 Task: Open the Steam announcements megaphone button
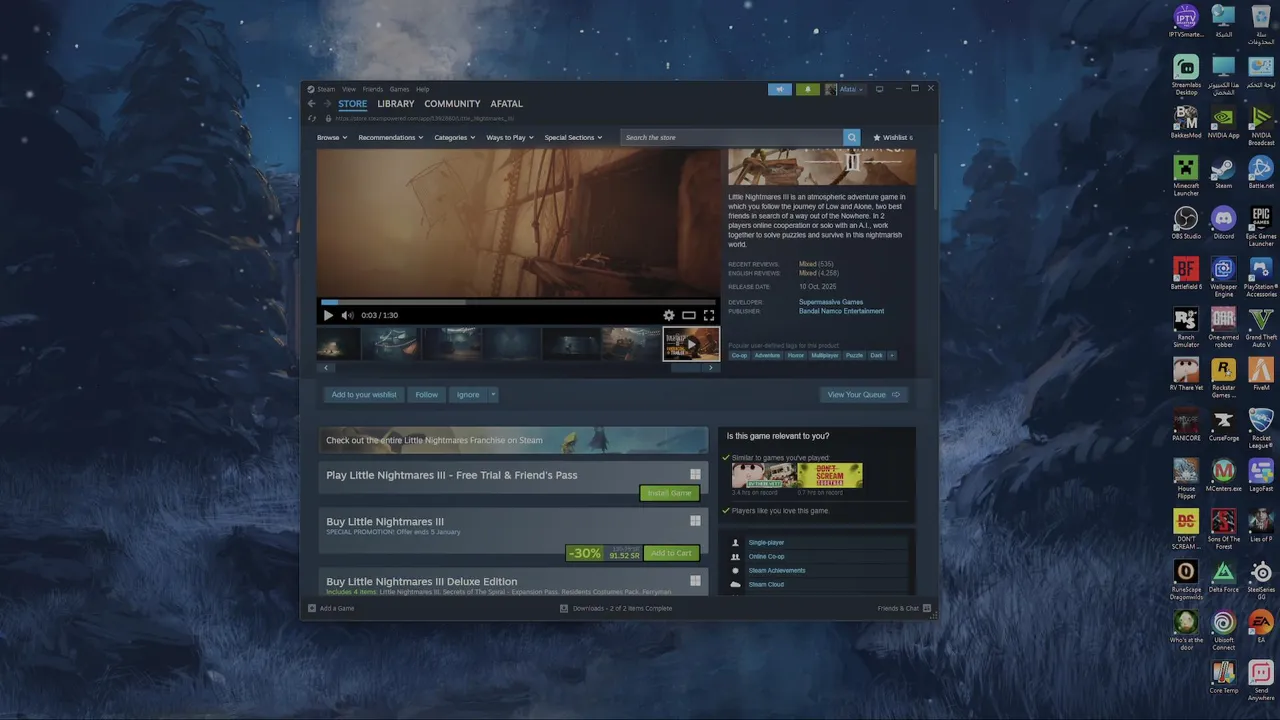click(780, 89)
